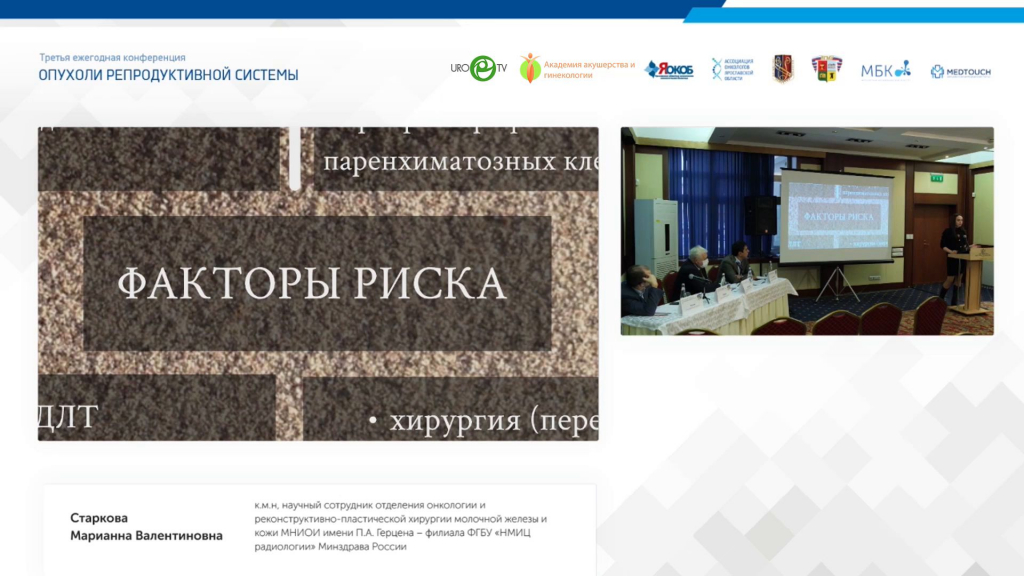The height and width of the screenshot is (576, 1024).
Task: Click the ЯОКОБ logo
Action: 669,69
